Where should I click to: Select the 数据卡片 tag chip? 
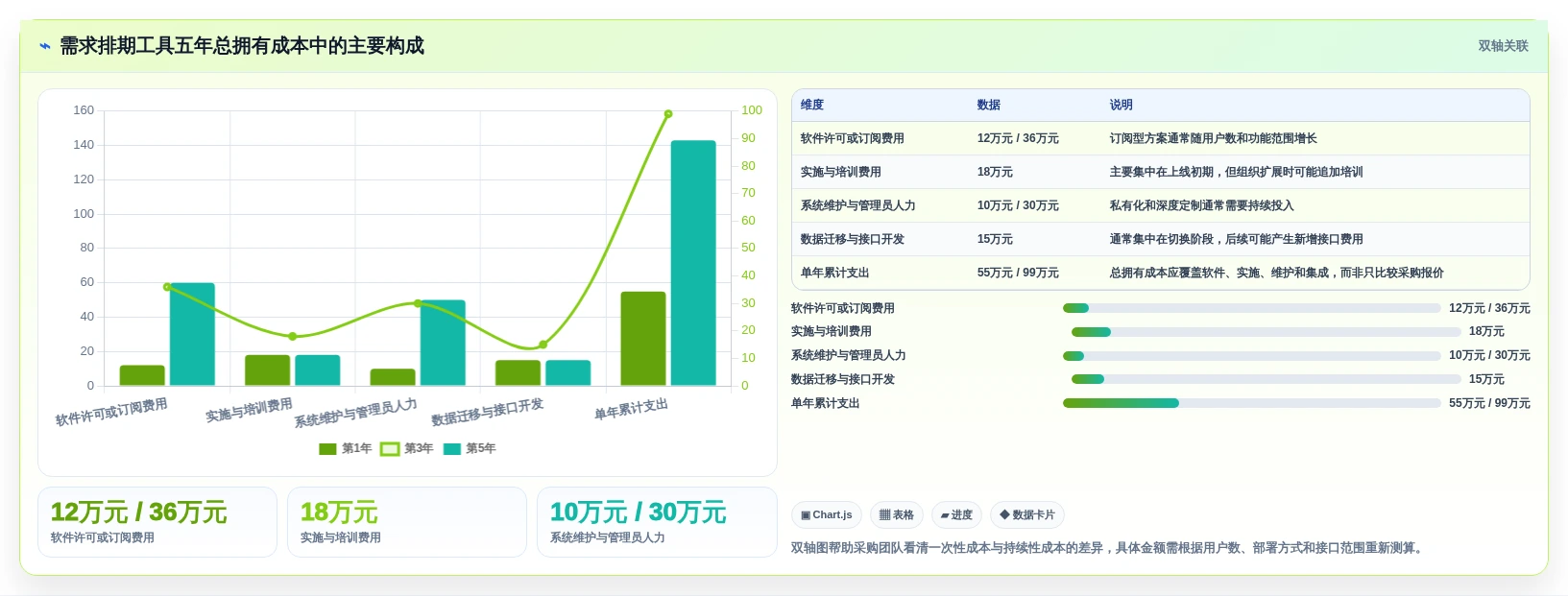(x=1027, y=515)
